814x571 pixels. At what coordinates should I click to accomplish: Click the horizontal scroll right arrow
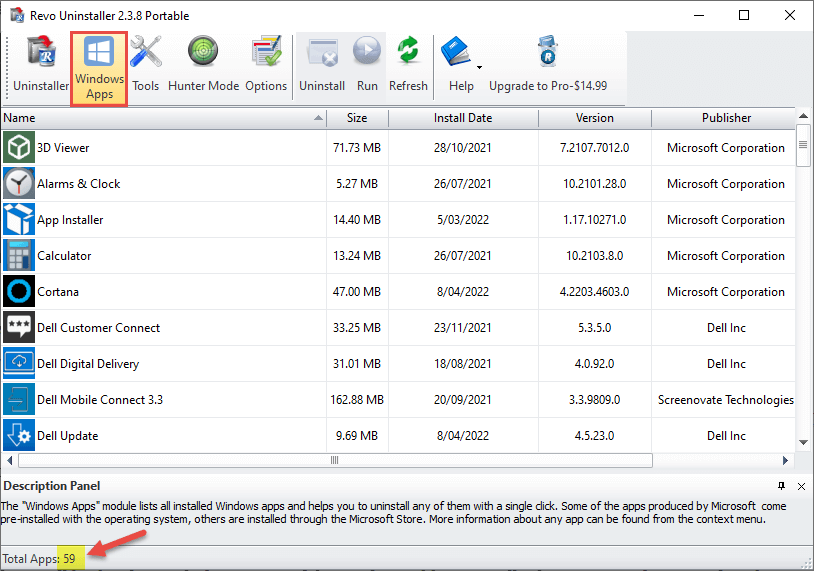(785, 460)
